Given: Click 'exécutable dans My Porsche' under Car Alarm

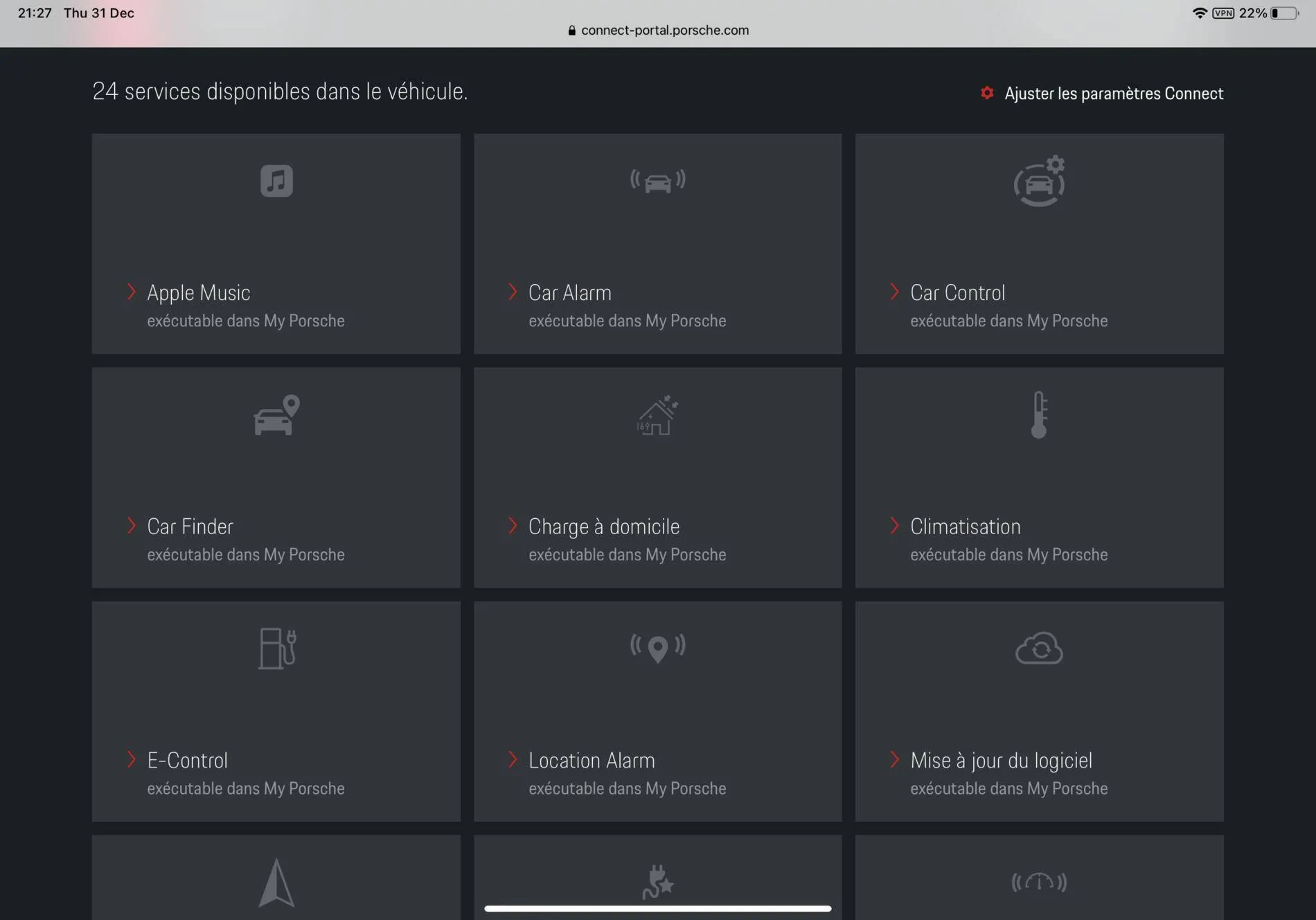Looking at the screenshot, I should [628, 321].
